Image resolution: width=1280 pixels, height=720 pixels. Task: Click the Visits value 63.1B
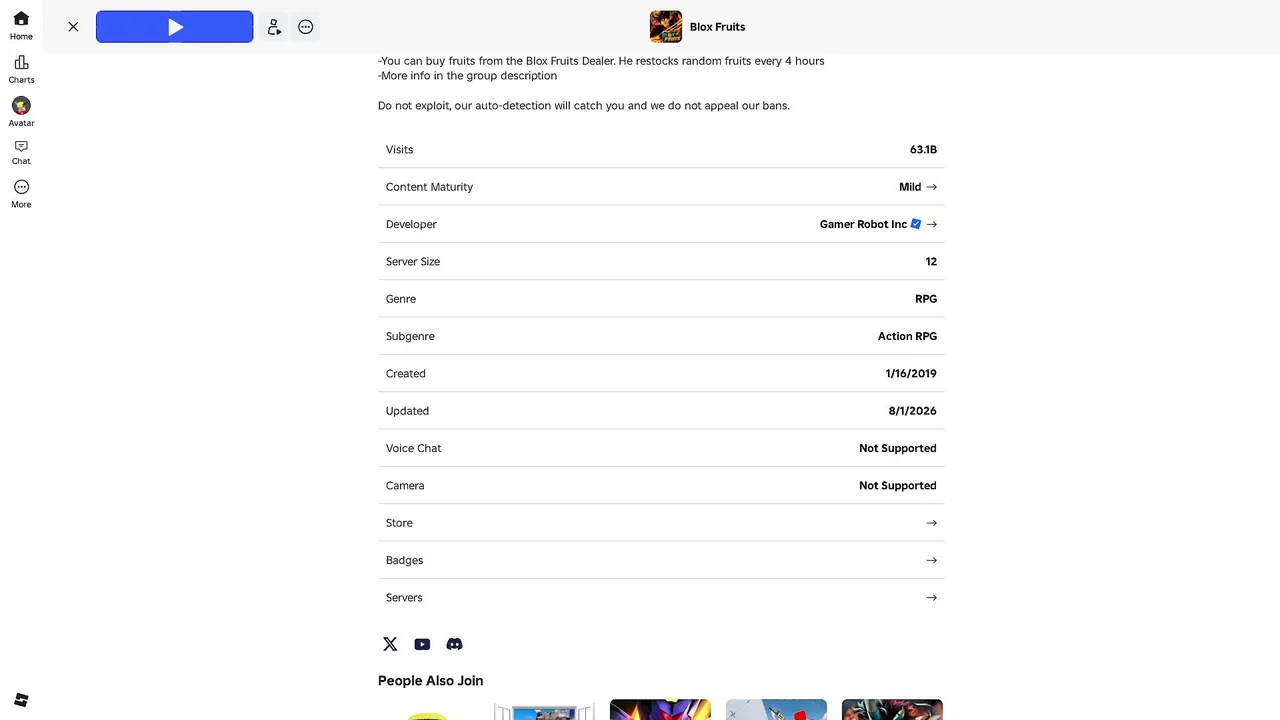(923, 150)
